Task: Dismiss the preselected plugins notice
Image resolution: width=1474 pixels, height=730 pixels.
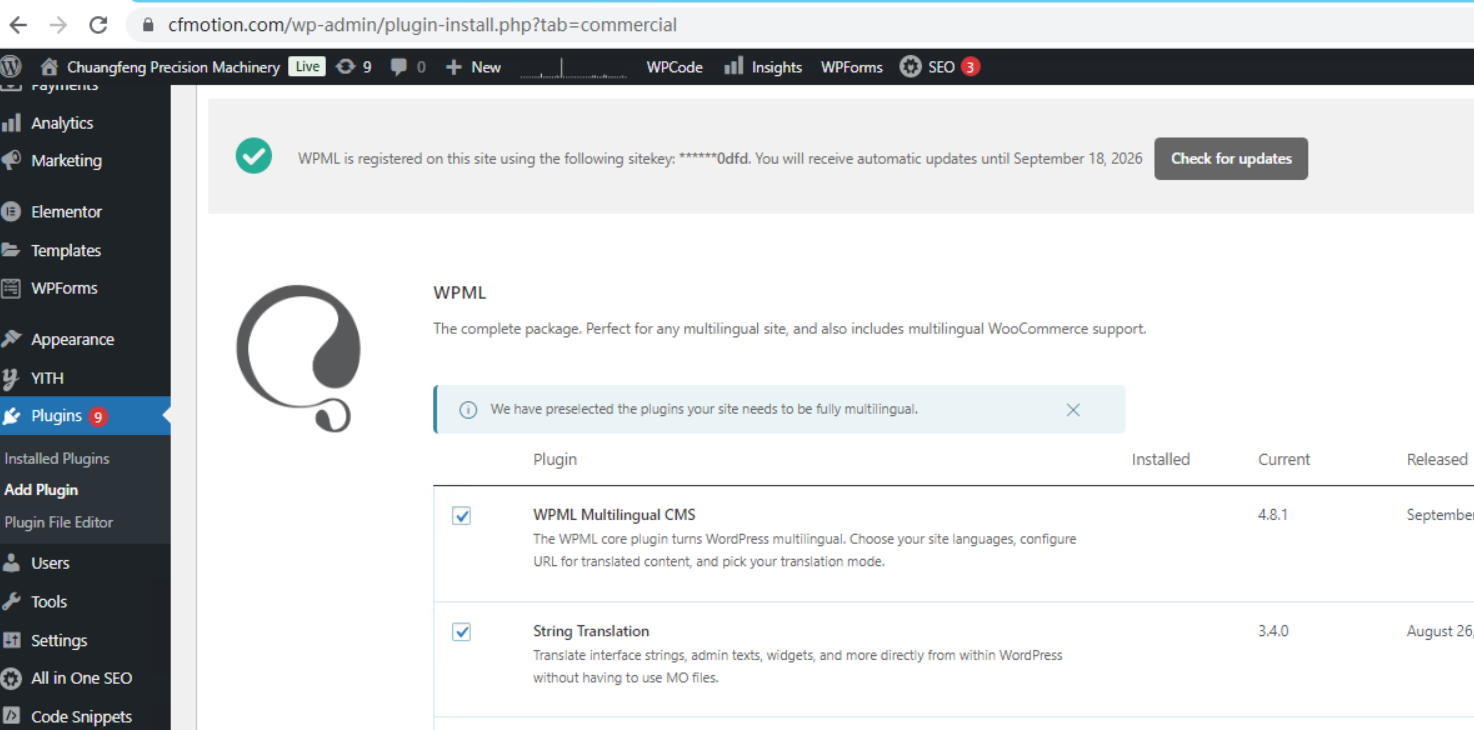Action: pyautogui.click(x=1073, y=410)
